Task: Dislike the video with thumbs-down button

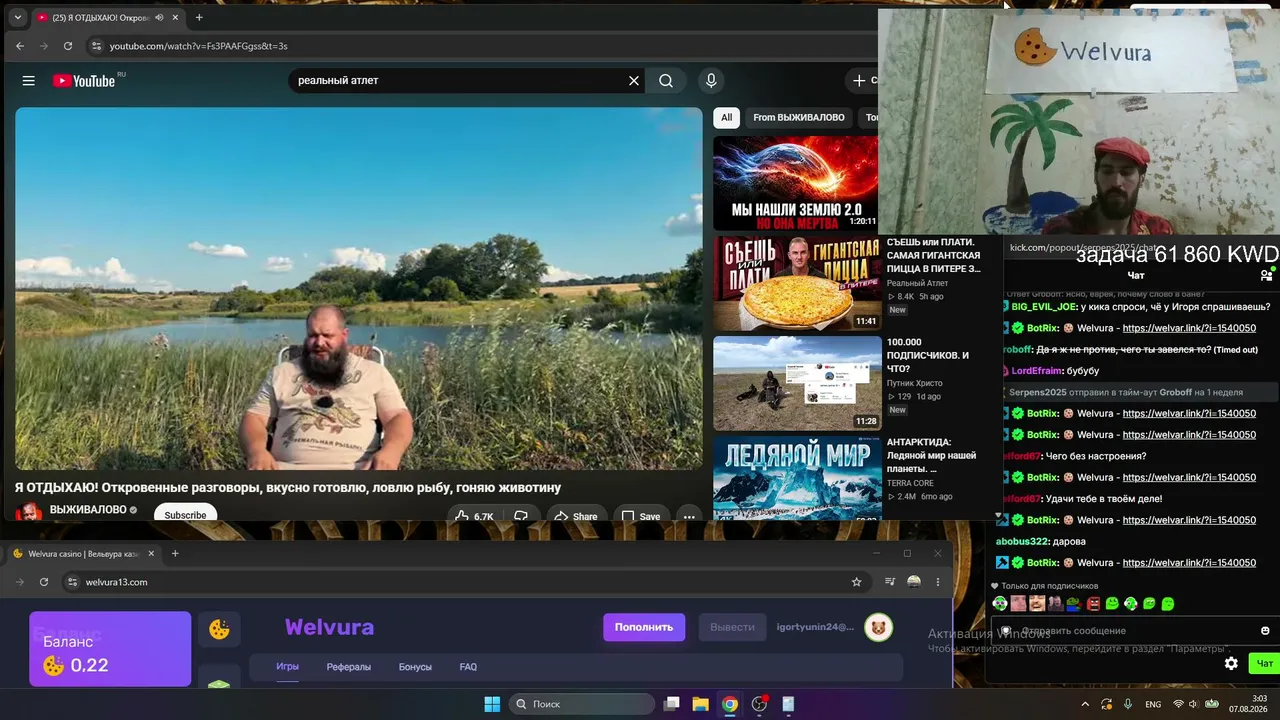Action: tap(521, 516)
